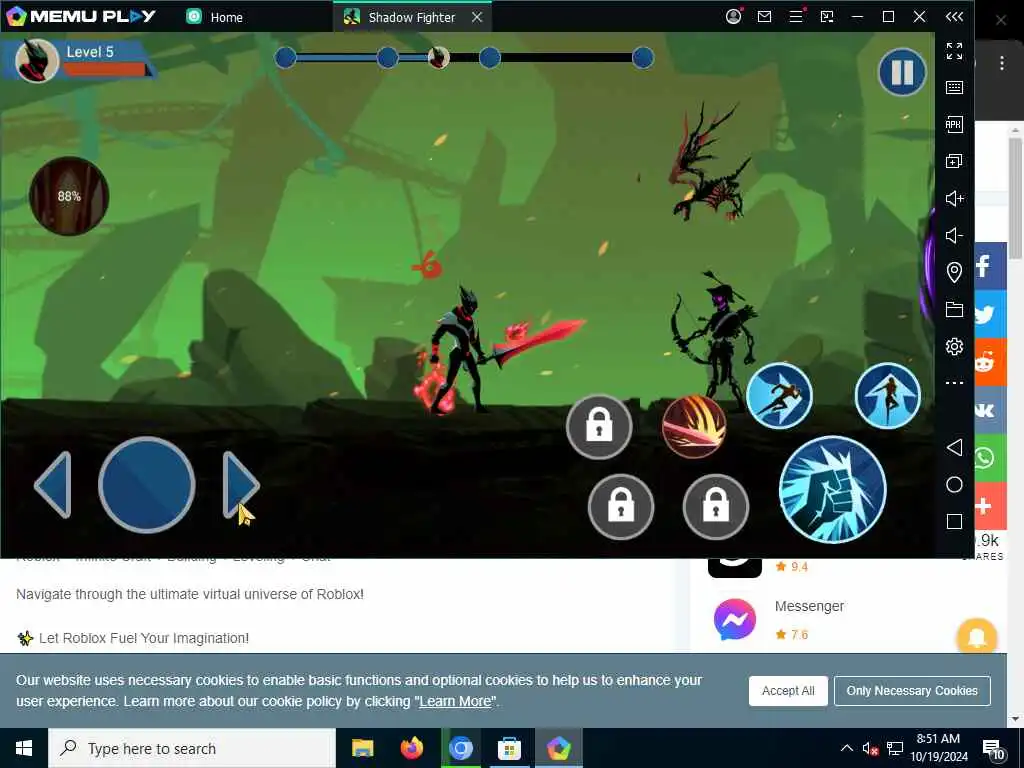Move the character left with arrow
Image resolution: width=1024 pixels, height=768 pixels.
tap(53, 485)
